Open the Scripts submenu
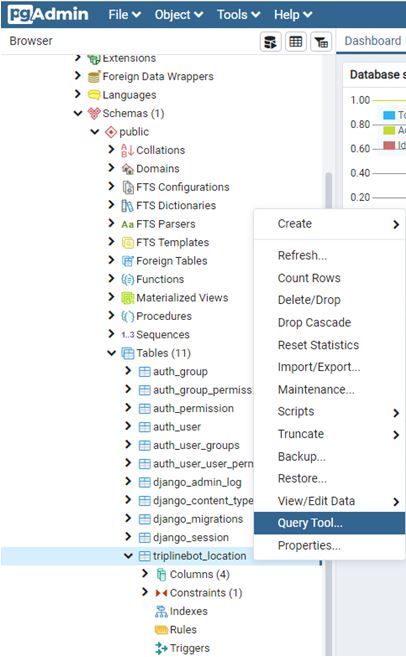Image resolution: width=406 pixels, height=657 pixels. (329, 411)
